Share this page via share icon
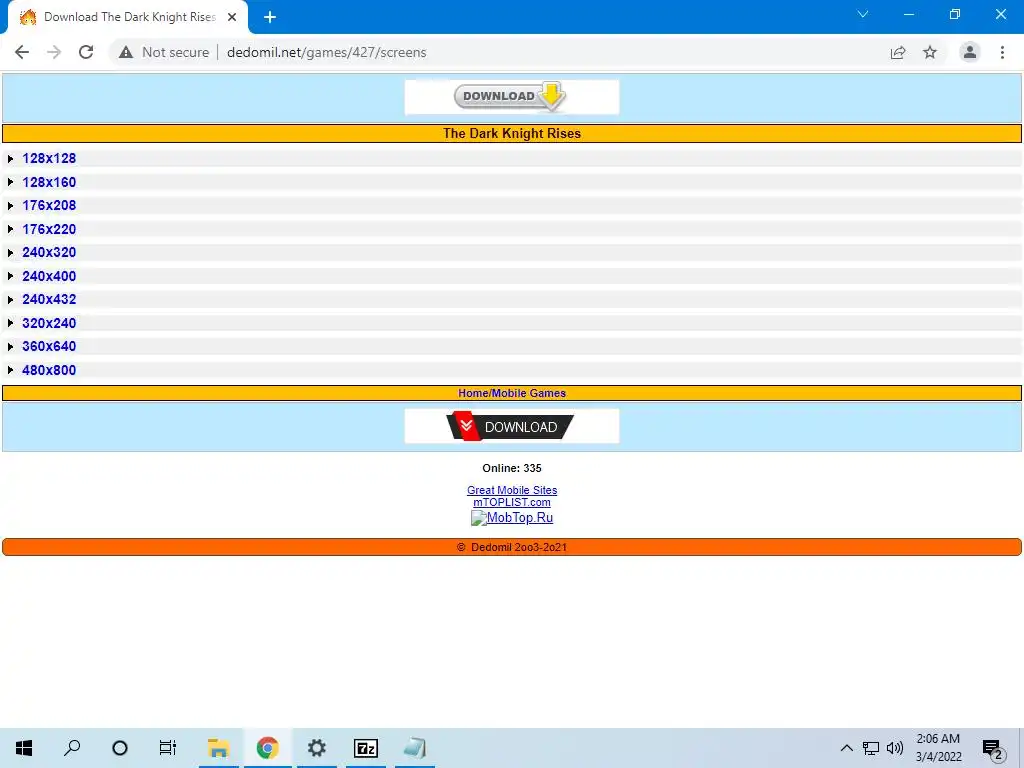 pos(898,52)
